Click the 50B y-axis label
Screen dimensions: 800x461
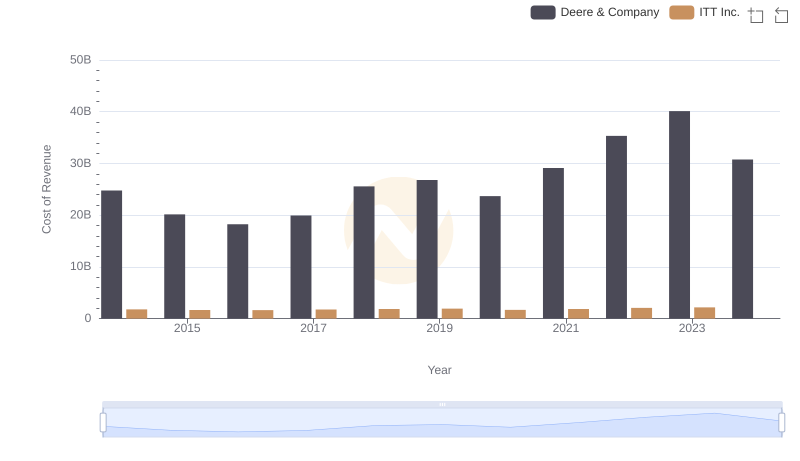pyautogui.click(x=81, y=60)
